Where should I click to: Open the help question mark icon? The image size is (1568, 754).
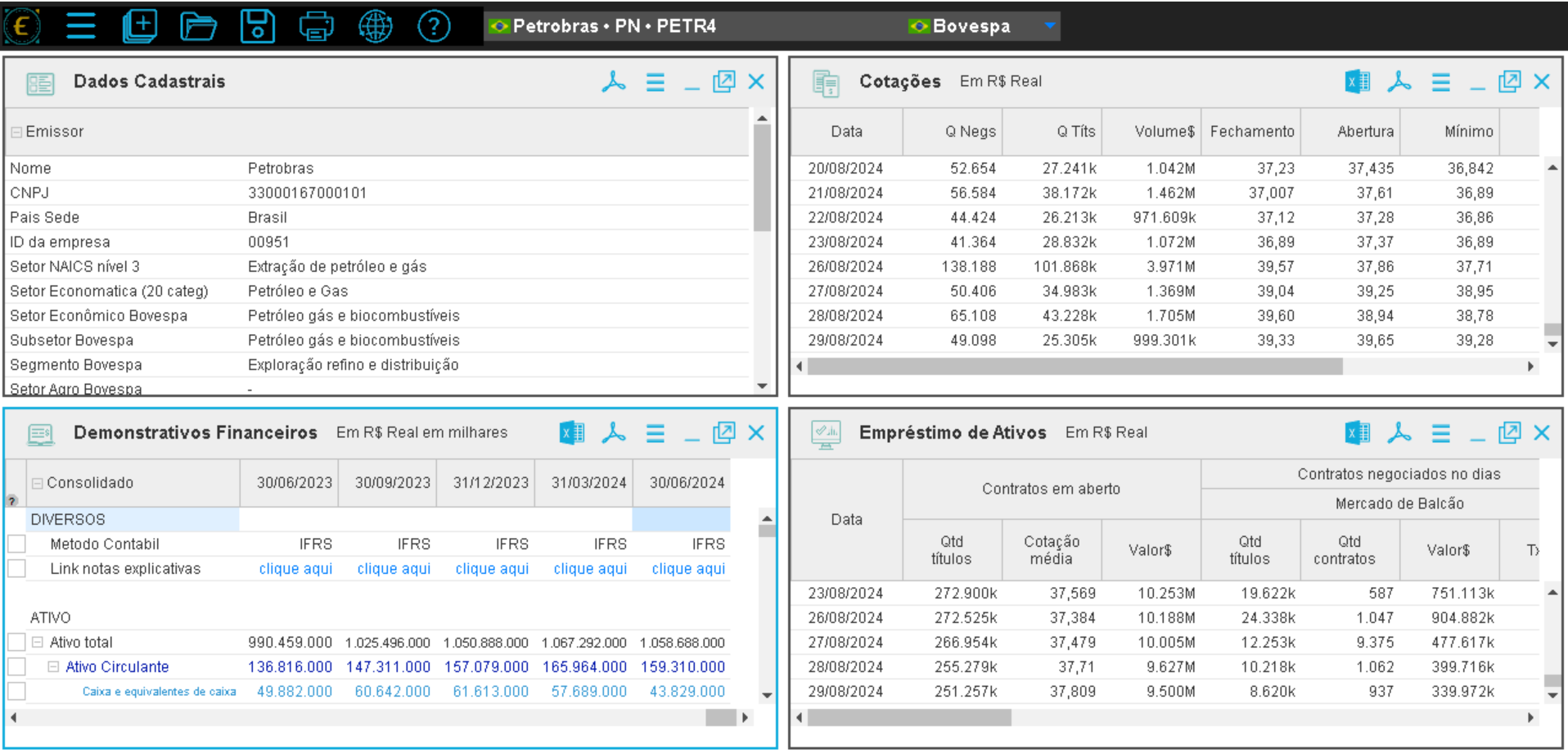pos(434,26)
